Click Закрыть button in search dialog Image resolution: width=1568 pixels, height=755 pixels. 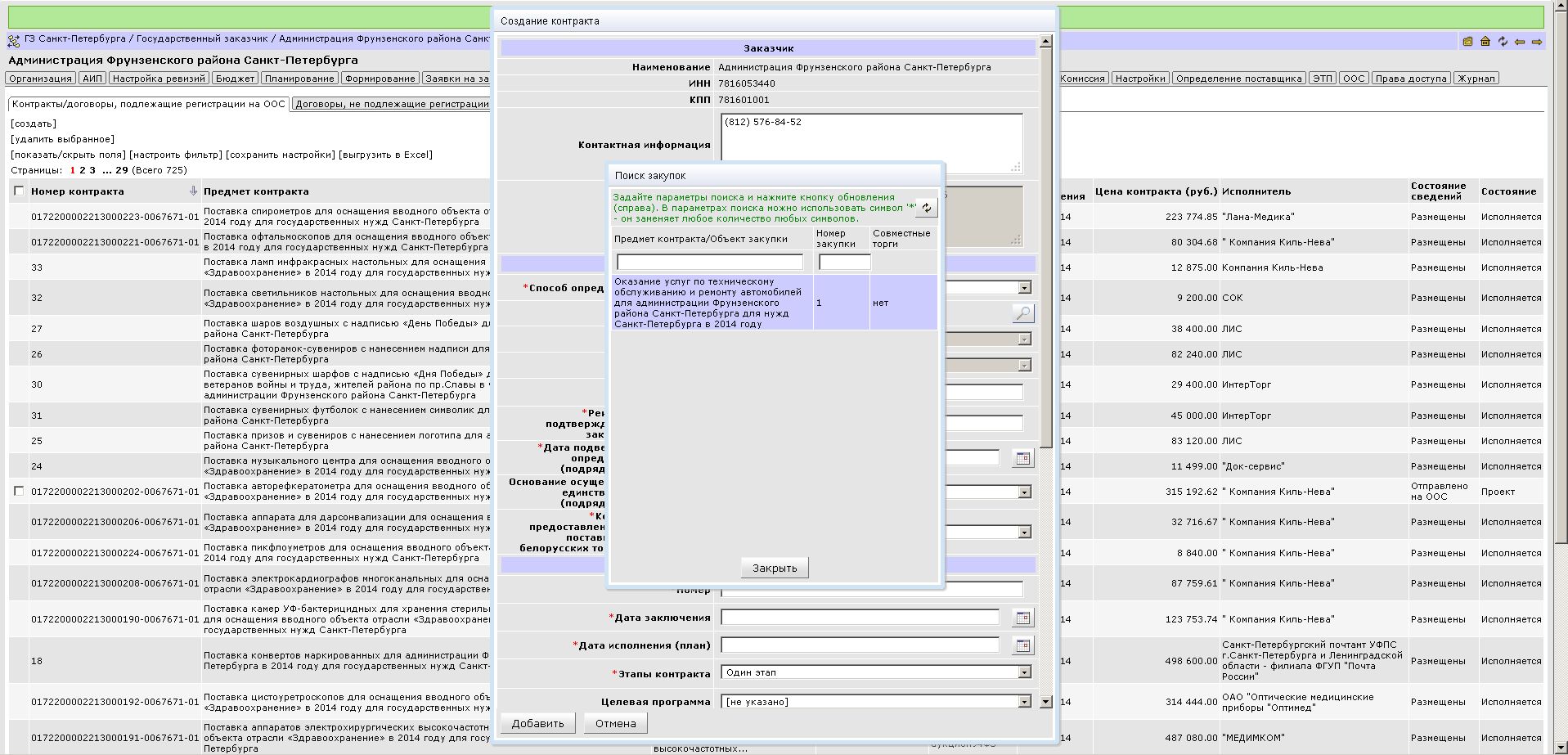[775, 568]
